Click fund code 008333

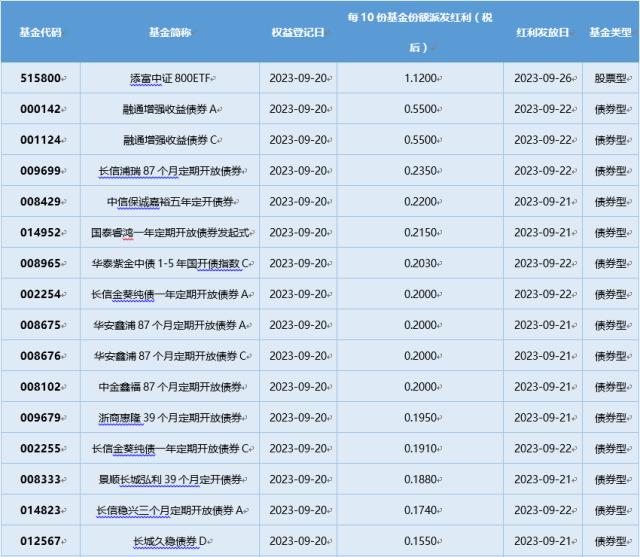[x=40, y=479]
